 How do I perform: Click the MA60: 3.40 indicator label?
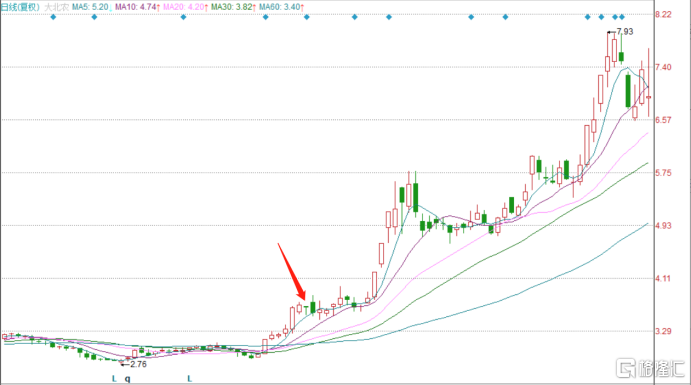[281, 7]
